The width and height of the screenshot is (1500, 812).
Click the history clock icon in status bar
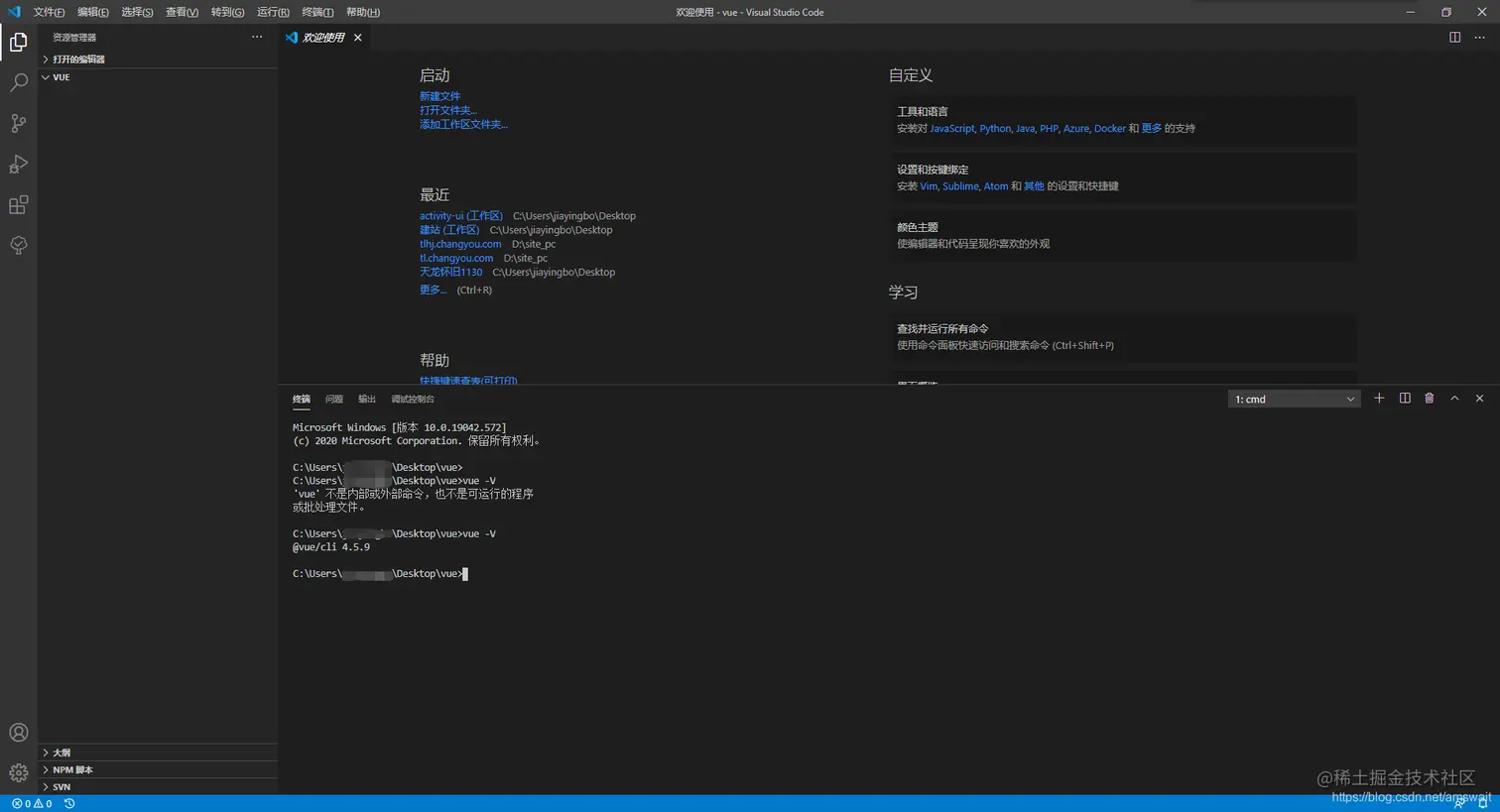coord(69,803)
